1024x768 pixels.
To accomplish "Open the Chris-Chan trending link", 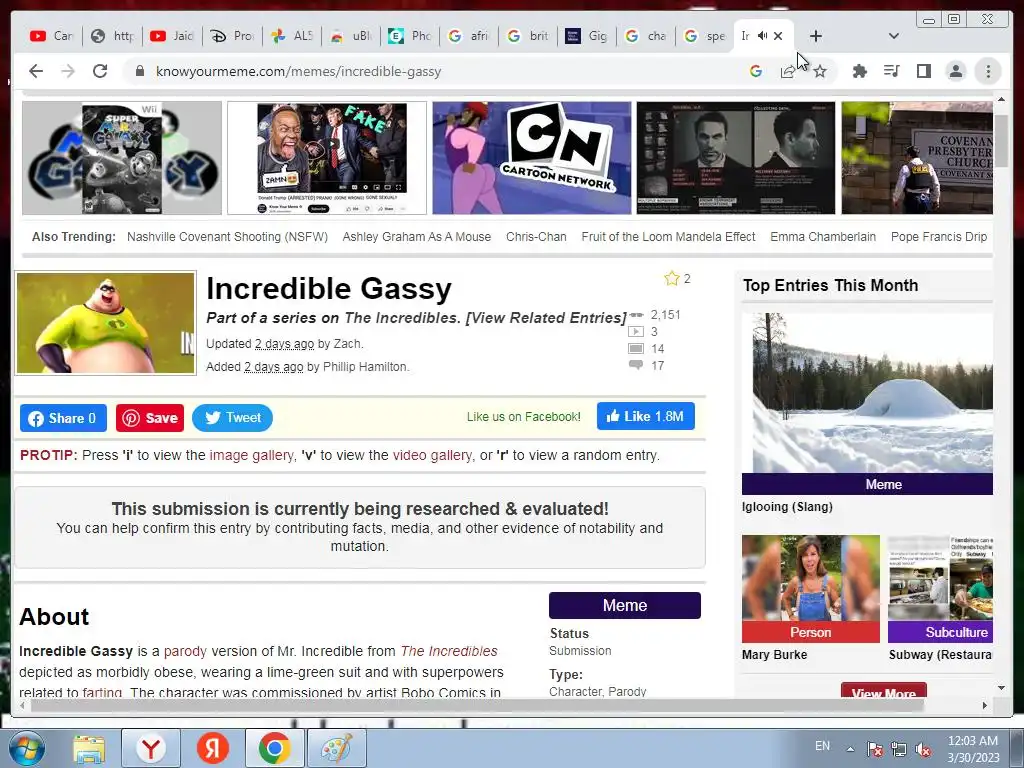I will 536,236.
